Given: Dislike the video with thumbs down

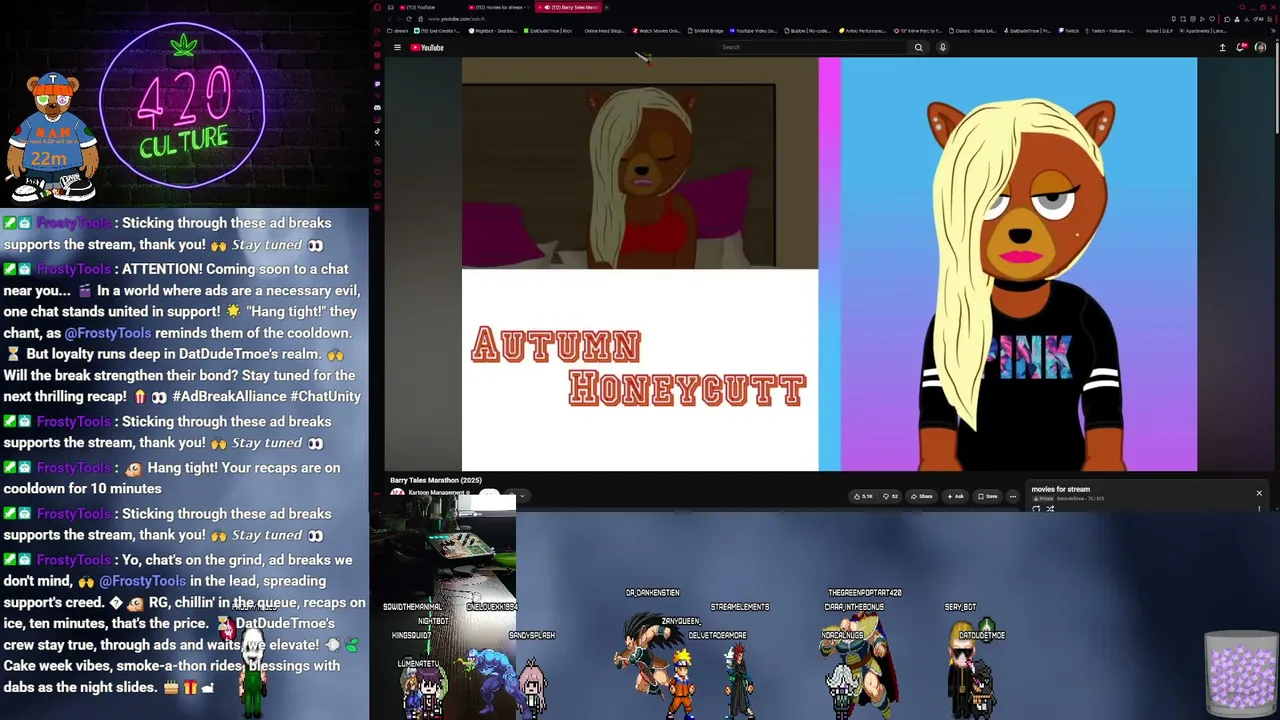Looking at the screenshot, I should pos(890,496).
